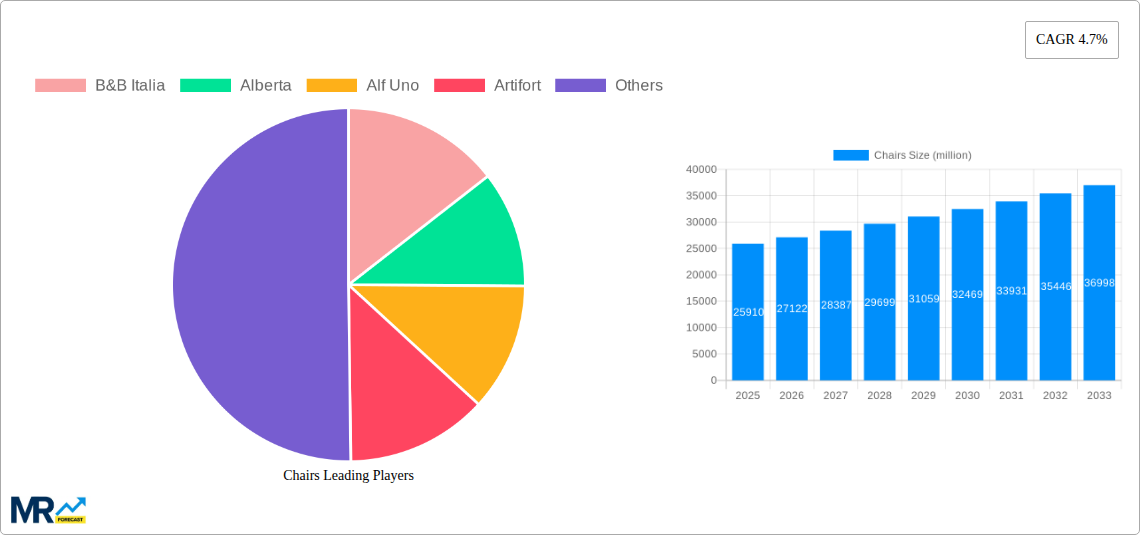This screenshot has width=1140, height=535.
Task: Click the 30000 y-axis label
Action: pos(702,222)
